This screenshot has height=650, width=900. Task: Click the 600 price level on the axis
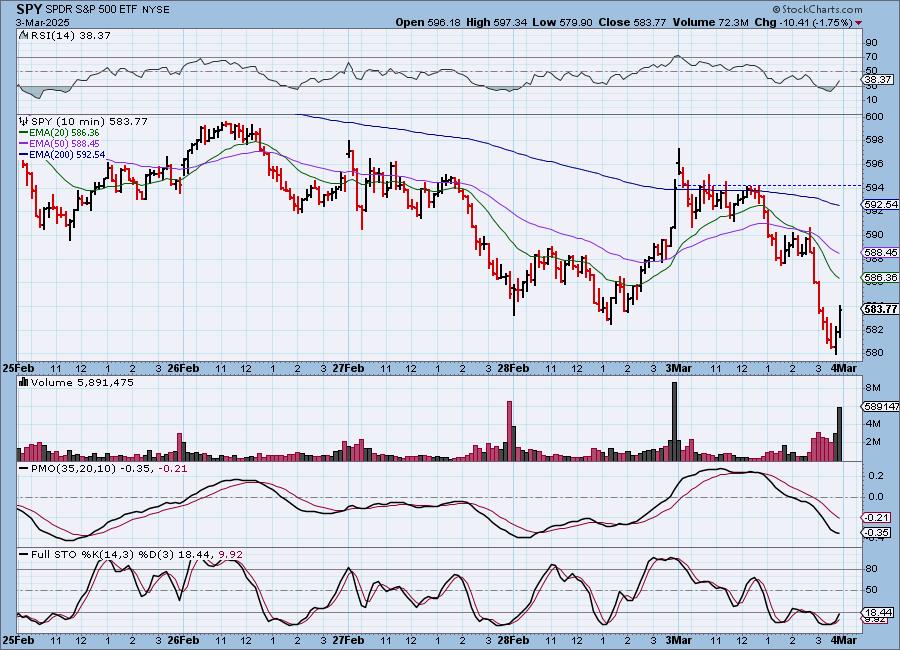click(x=874, y=117)
